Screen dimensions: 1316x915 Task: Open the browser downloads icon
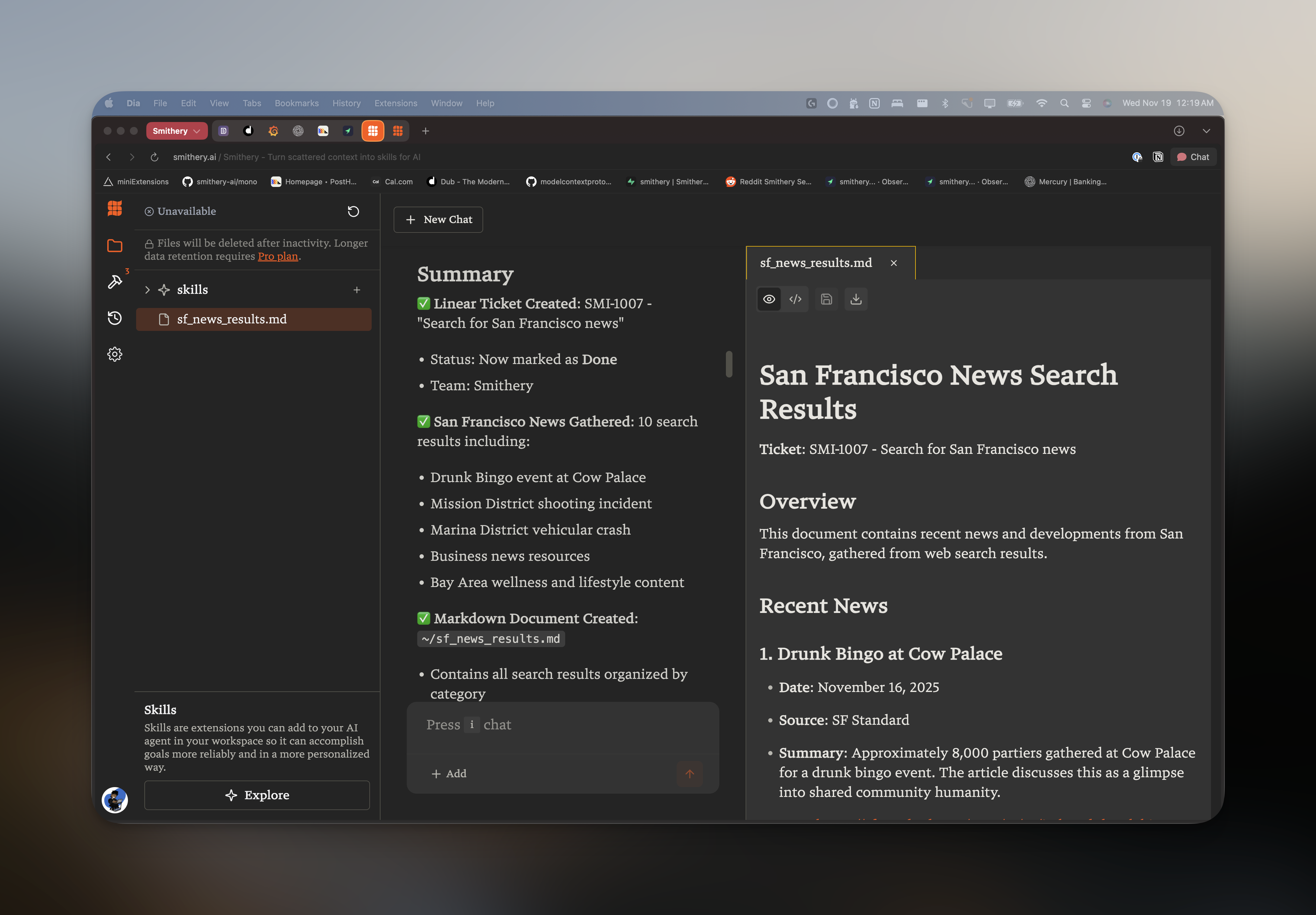coord(1179,131)
